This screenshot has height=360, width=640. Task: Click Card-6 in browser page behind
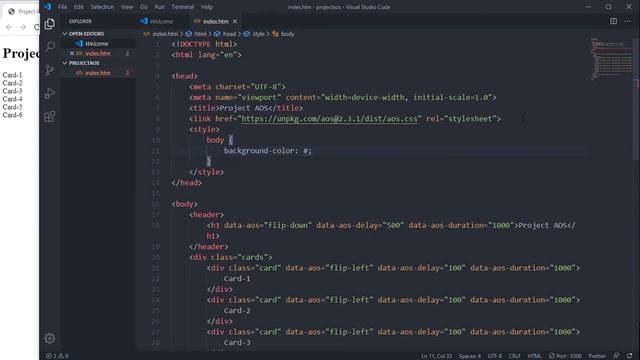tap(12, 115)
